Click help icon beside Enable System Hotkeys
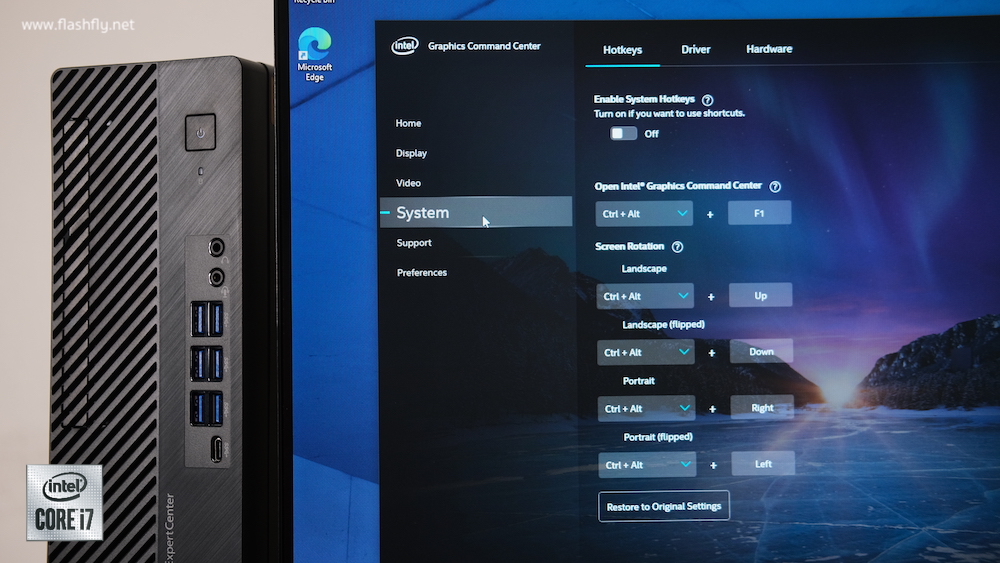The width and height of the screenshot is (1000, 563). pyautogui.click(x=708, y=100)
